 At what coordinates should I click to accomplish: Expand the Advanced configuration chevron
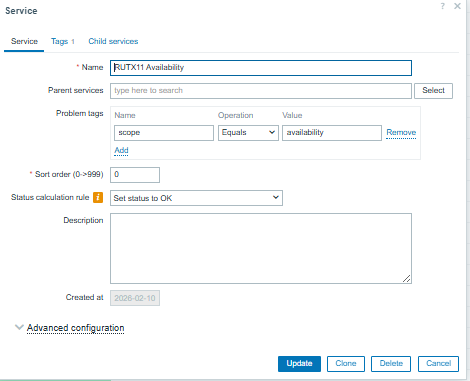click(x=19, y=327)
